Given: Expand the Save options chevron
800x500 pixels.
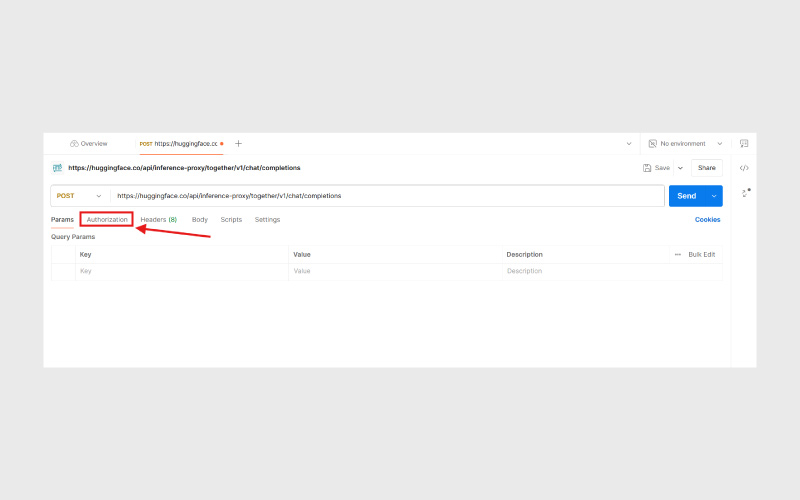Looking at the screenshot, I should pos(680,168).
